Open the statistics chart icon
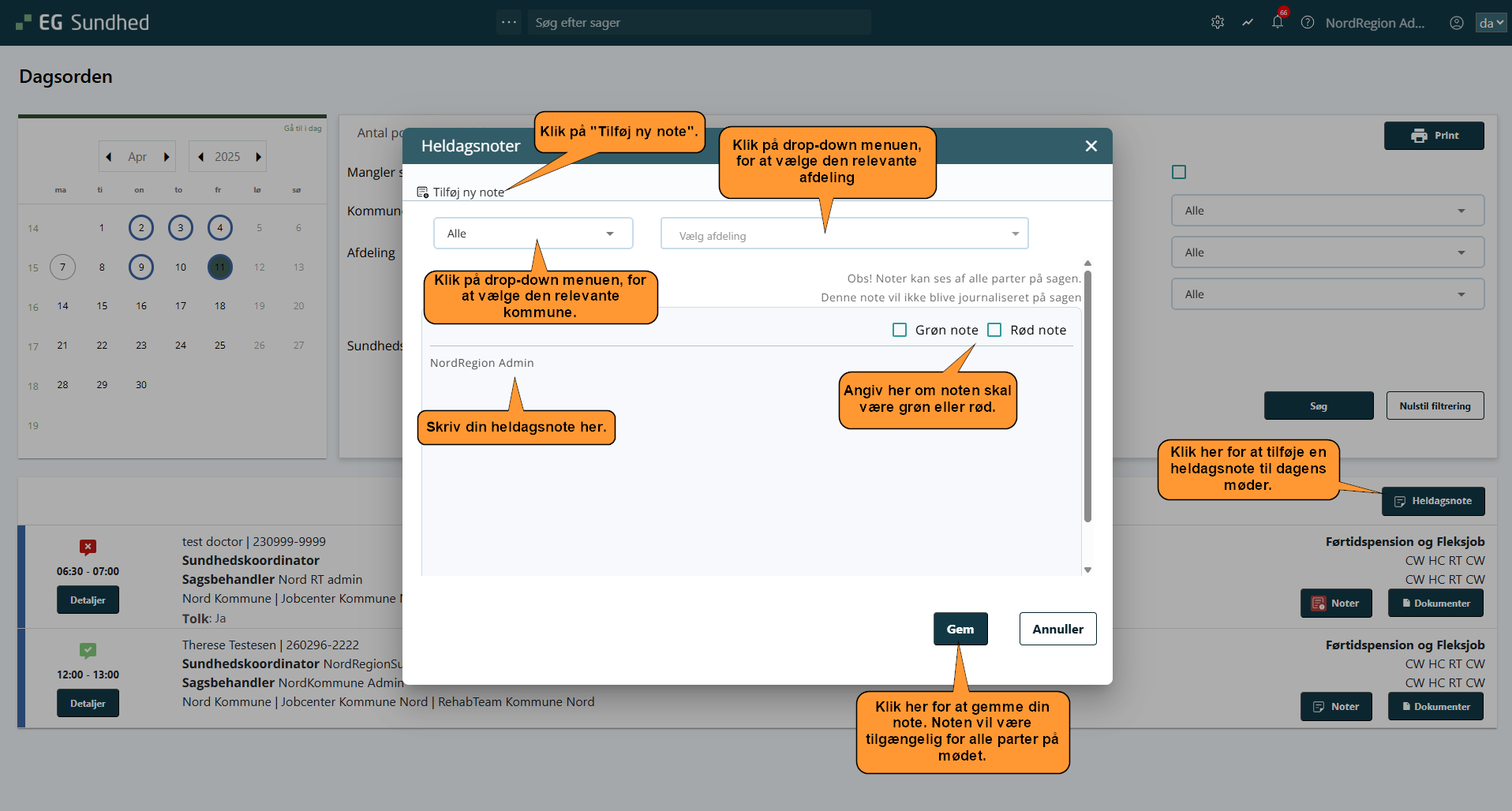Image resolution: width=1512 pixels, height=811 pixels. [1248, 22]
